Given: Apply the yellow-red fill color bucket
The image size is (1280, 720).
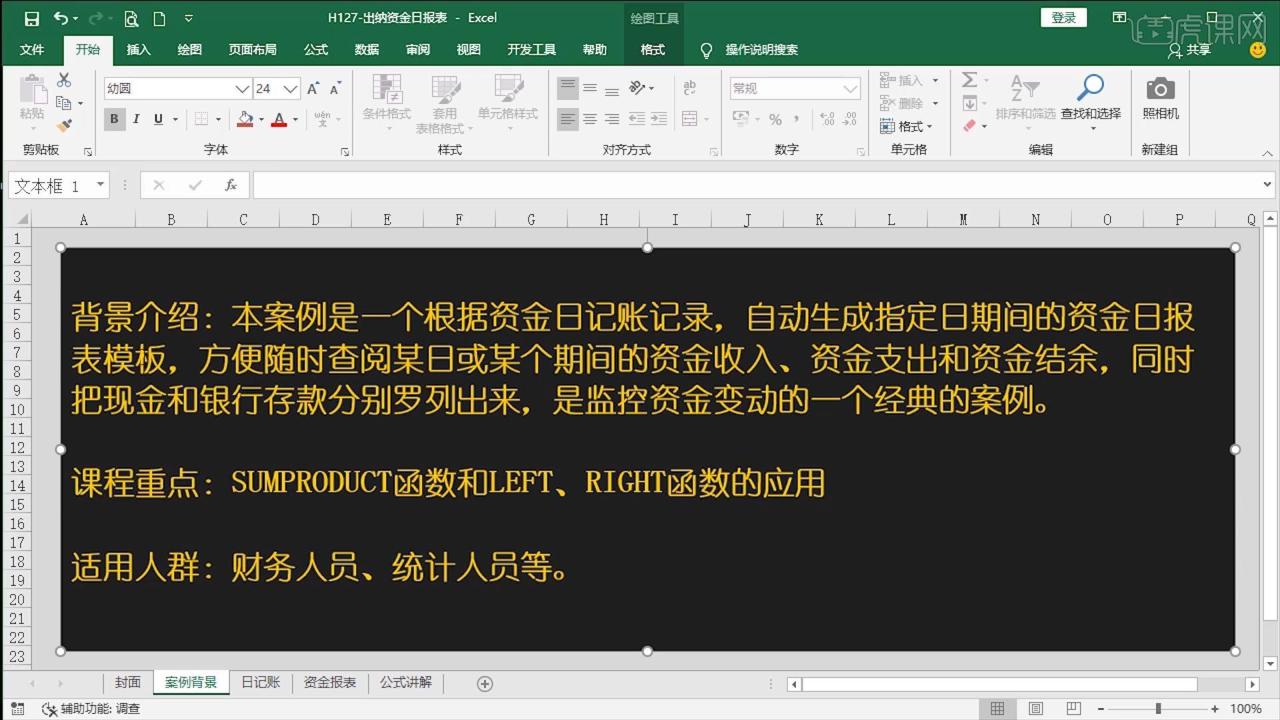Looking at the screenshot, I should coord(245,119).
